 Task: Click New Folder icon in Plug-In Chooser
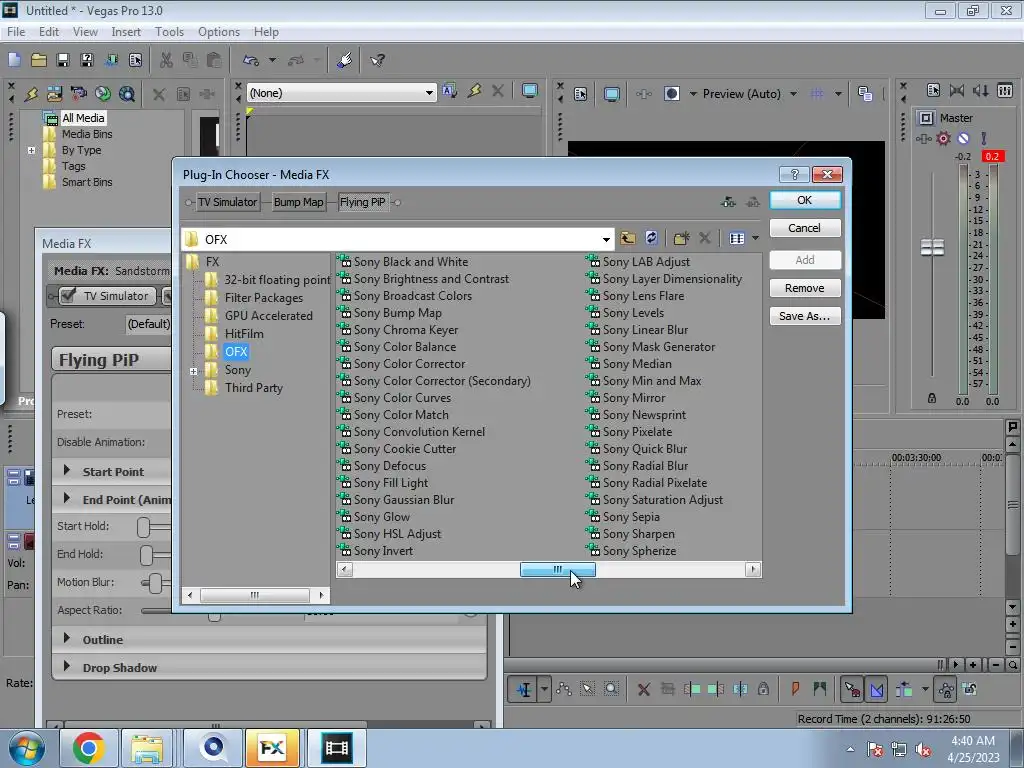coord(681,238)
